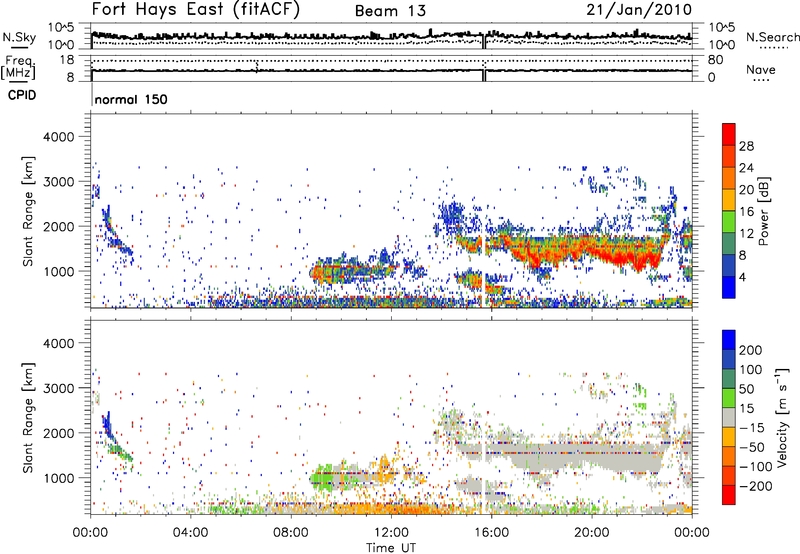Click the 50 label on the Velocity colorbar
The width and height of the screenshot is (800, 554).
click(x=746, y=389)
